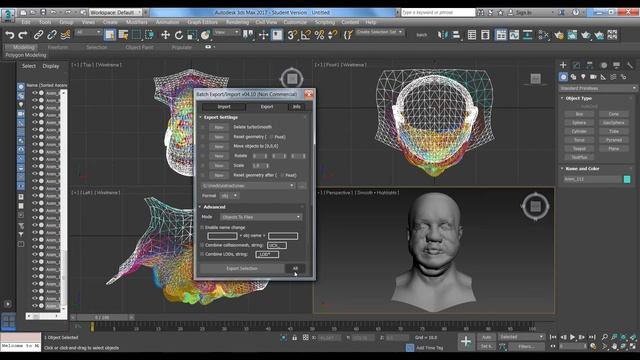Image resolution: width=640 pixels, height=360 pixels.
Task: Open the Curve Editor icon
Action: (514, 35)
